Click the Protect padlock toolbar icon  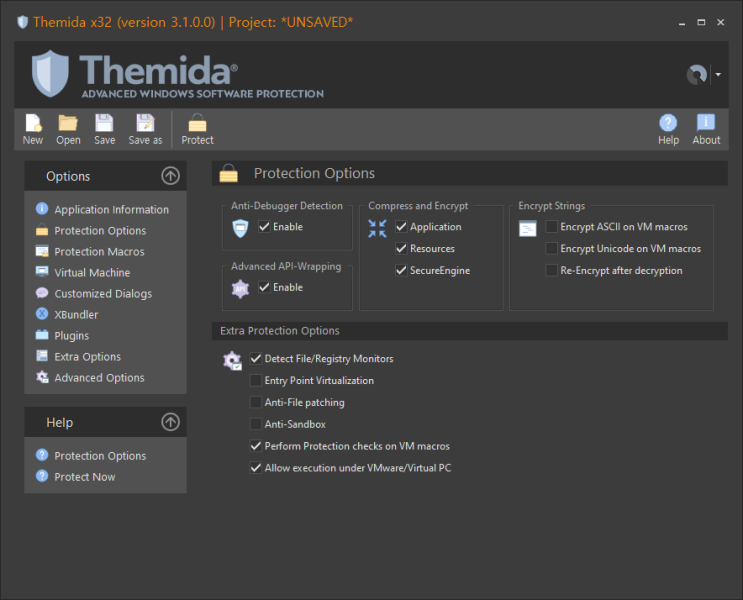pyautogui.click(x=197, y=124)
